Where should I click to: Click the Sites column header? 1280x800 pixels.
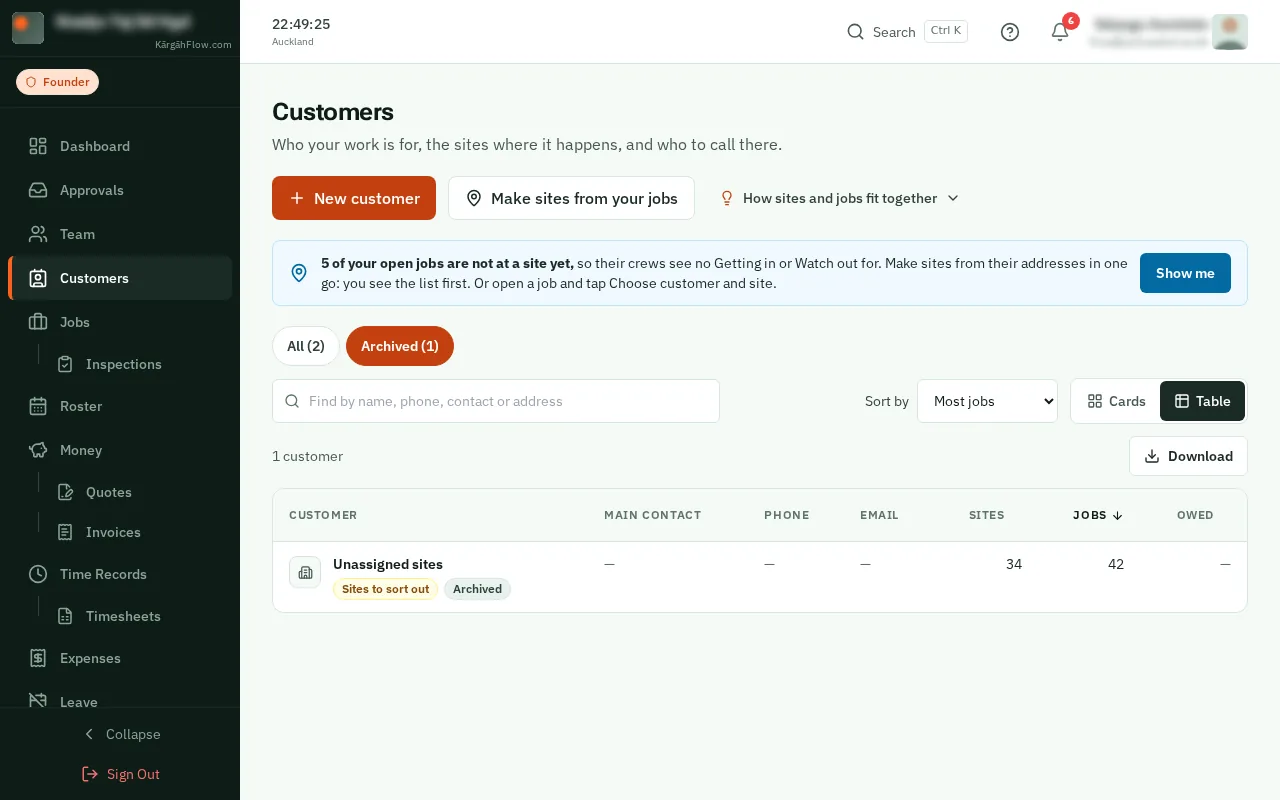[x=986, y=515]
